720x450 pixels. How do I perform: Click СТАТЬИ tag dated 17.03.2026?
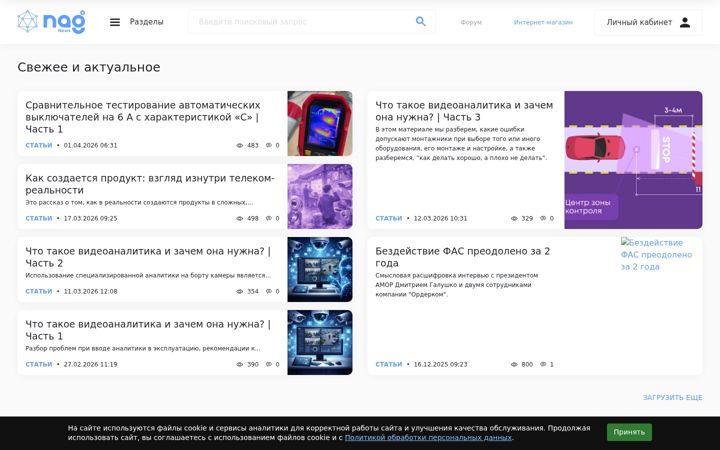click(x=39, y=218)
